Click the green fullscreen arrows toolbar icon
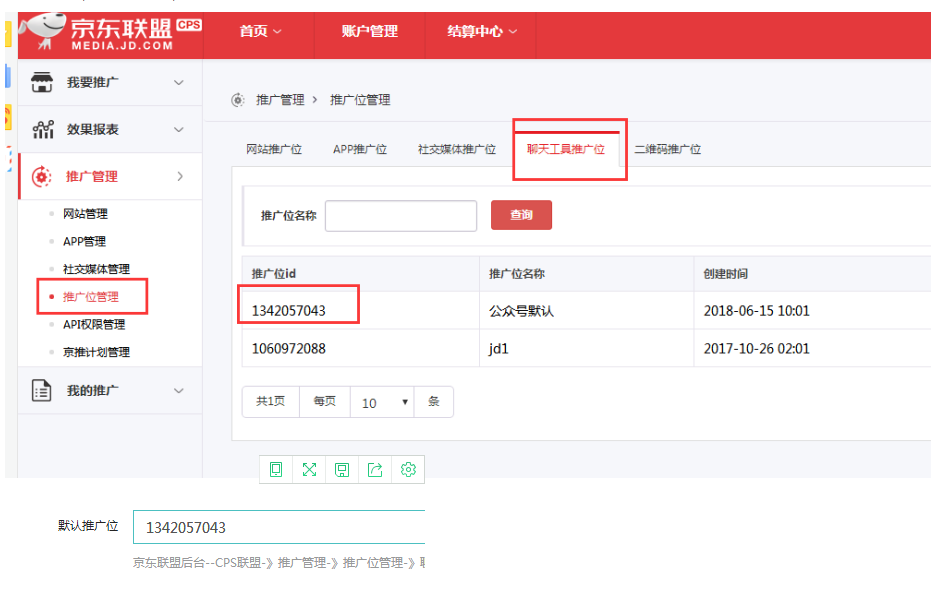 pos(309,469)
